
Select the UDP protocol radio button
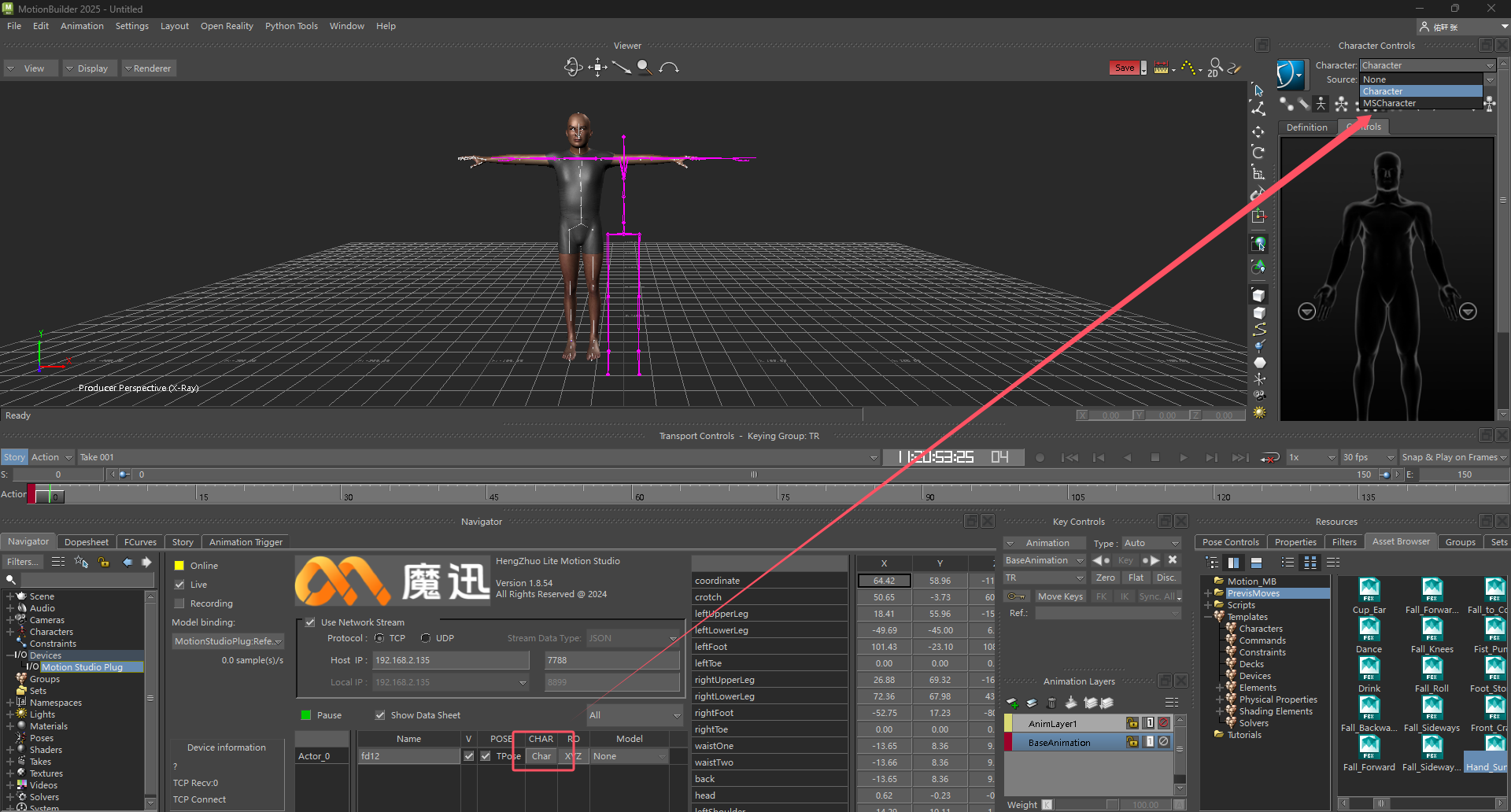point(426,638)
